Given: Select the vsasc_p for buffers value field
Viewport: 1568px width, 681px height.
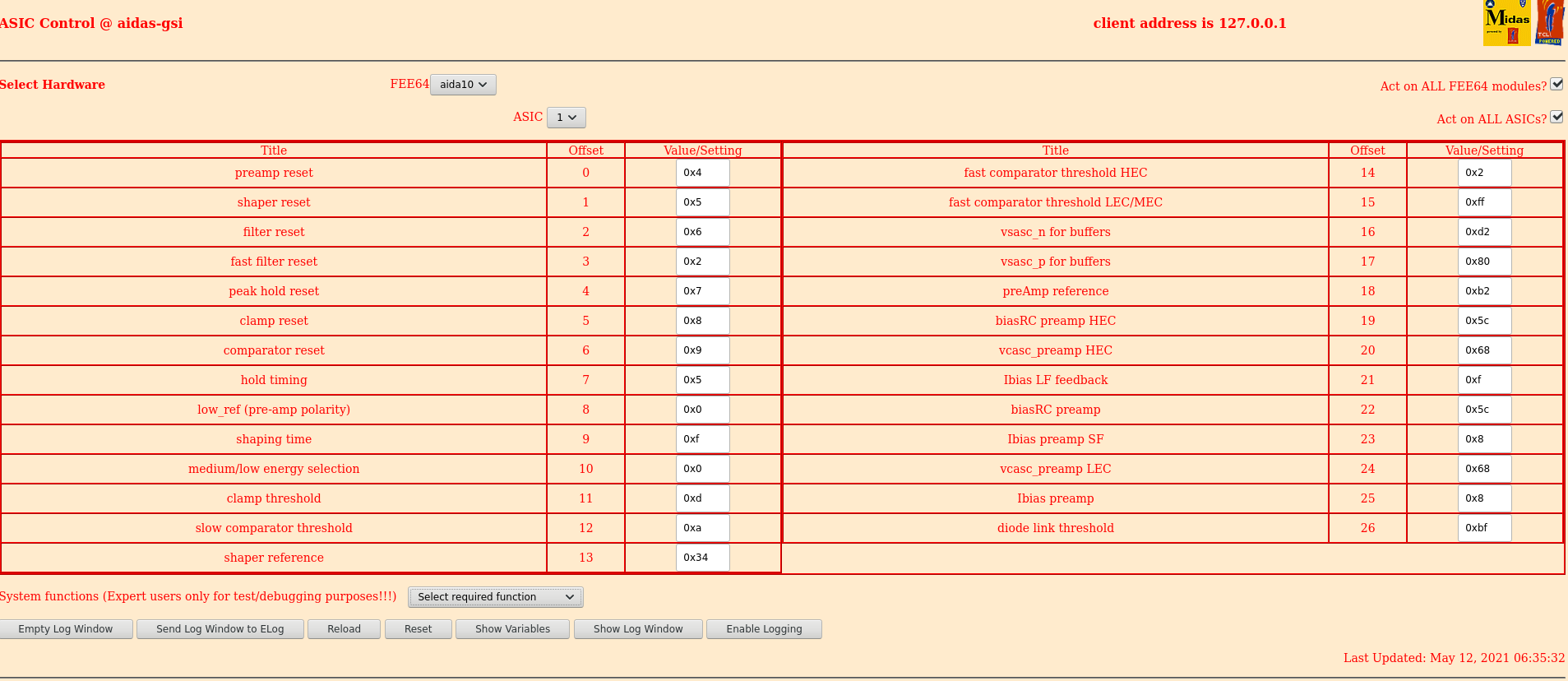Looking at the screenshot, I should tap(1485, 262).
